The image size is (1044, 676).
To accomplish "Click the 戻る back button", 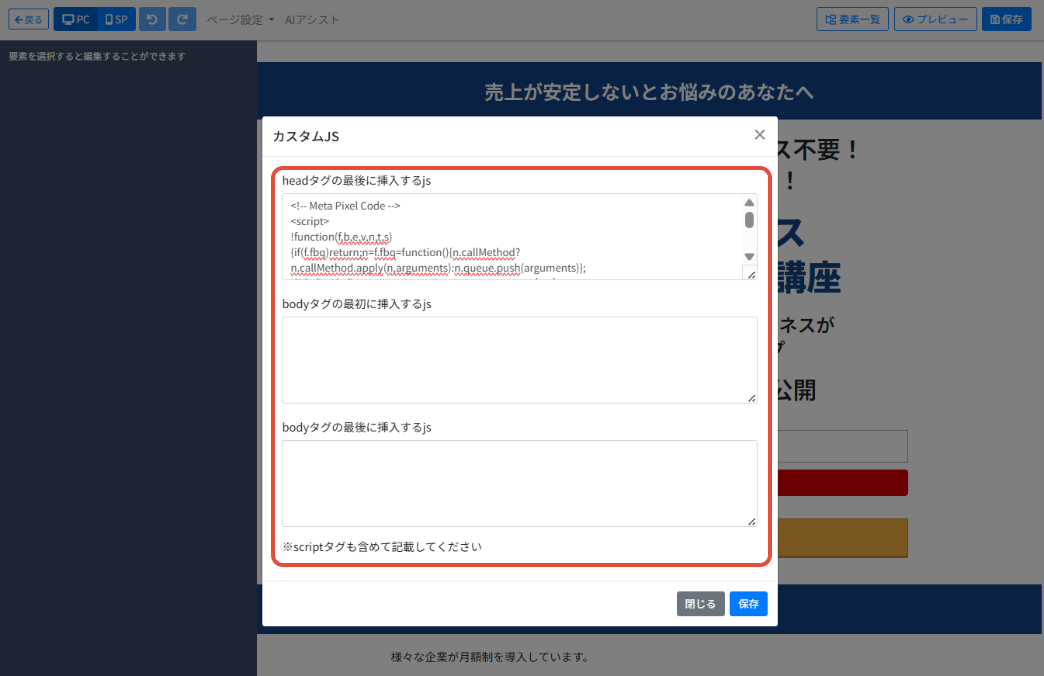I will tap(28, 19).
